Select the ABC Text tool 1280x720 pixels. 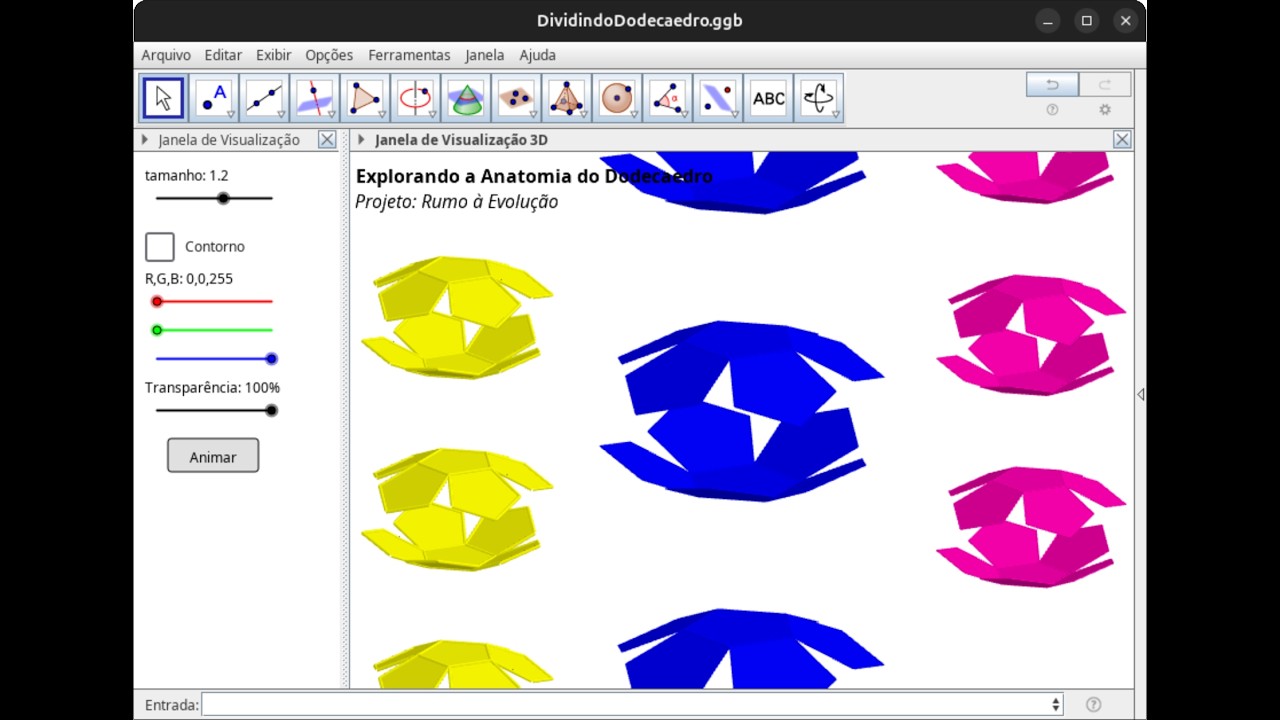tap(768, 98)
